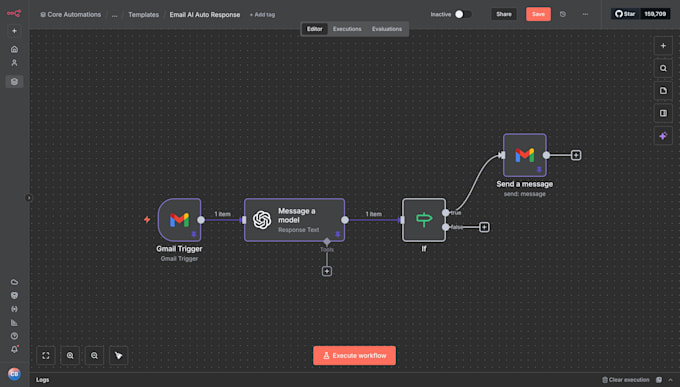This screenshot has width=680, height=387.
Task: Click the Email AI Auto Response workflow name
Action: click(x=205, y=14)
